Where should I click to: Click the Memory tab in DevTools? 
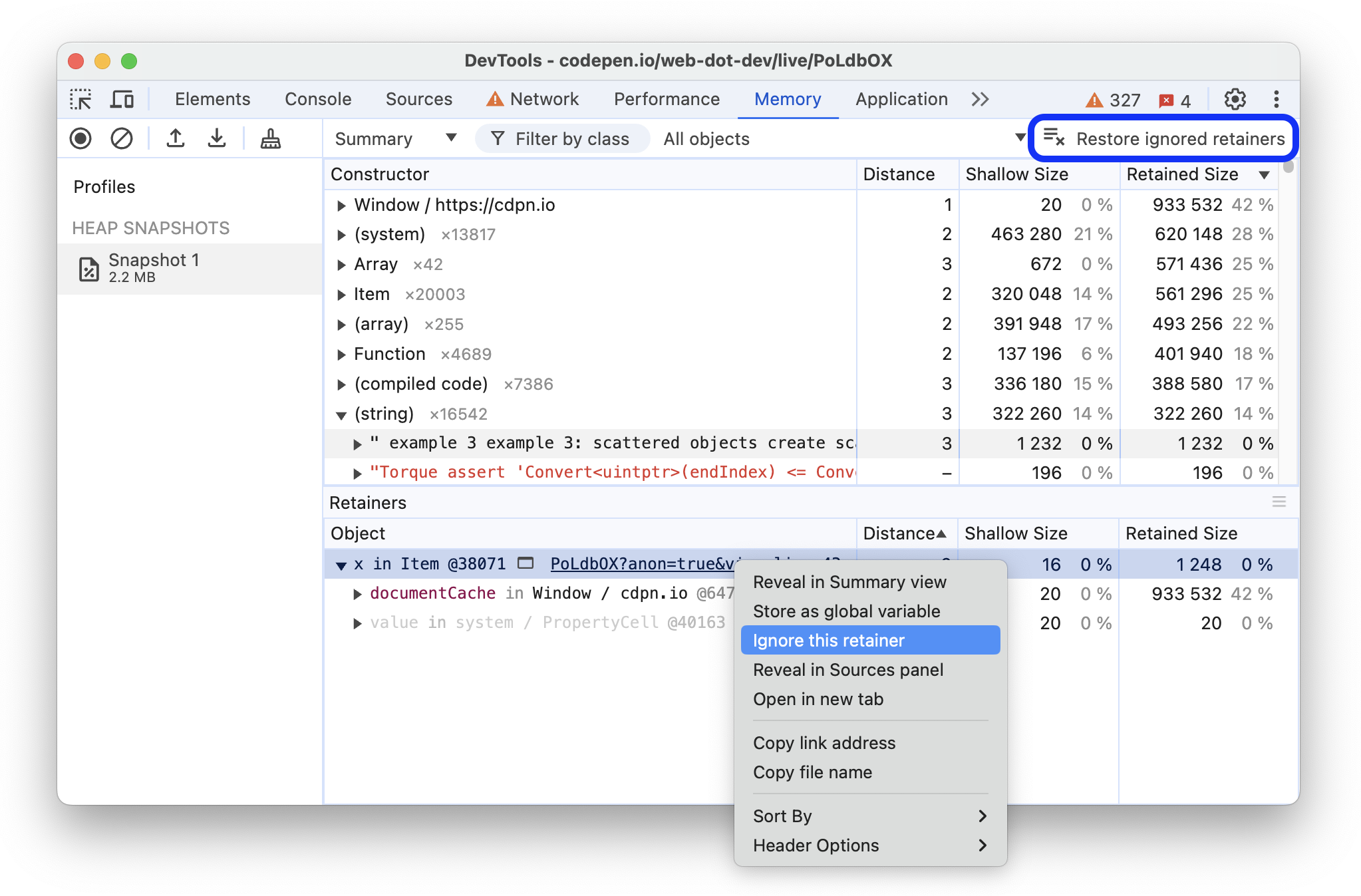point(790,98)
